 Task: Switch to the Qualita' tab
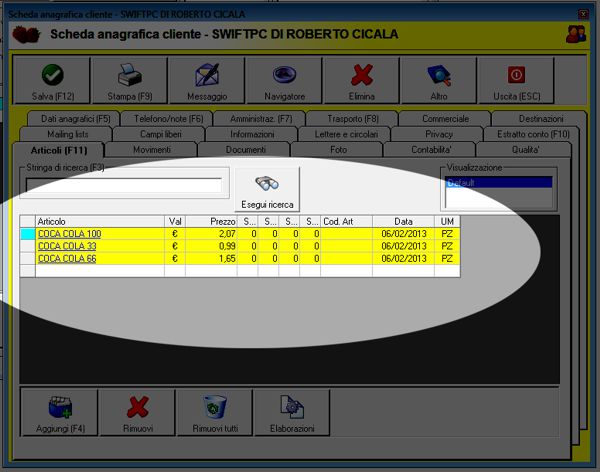525,150
